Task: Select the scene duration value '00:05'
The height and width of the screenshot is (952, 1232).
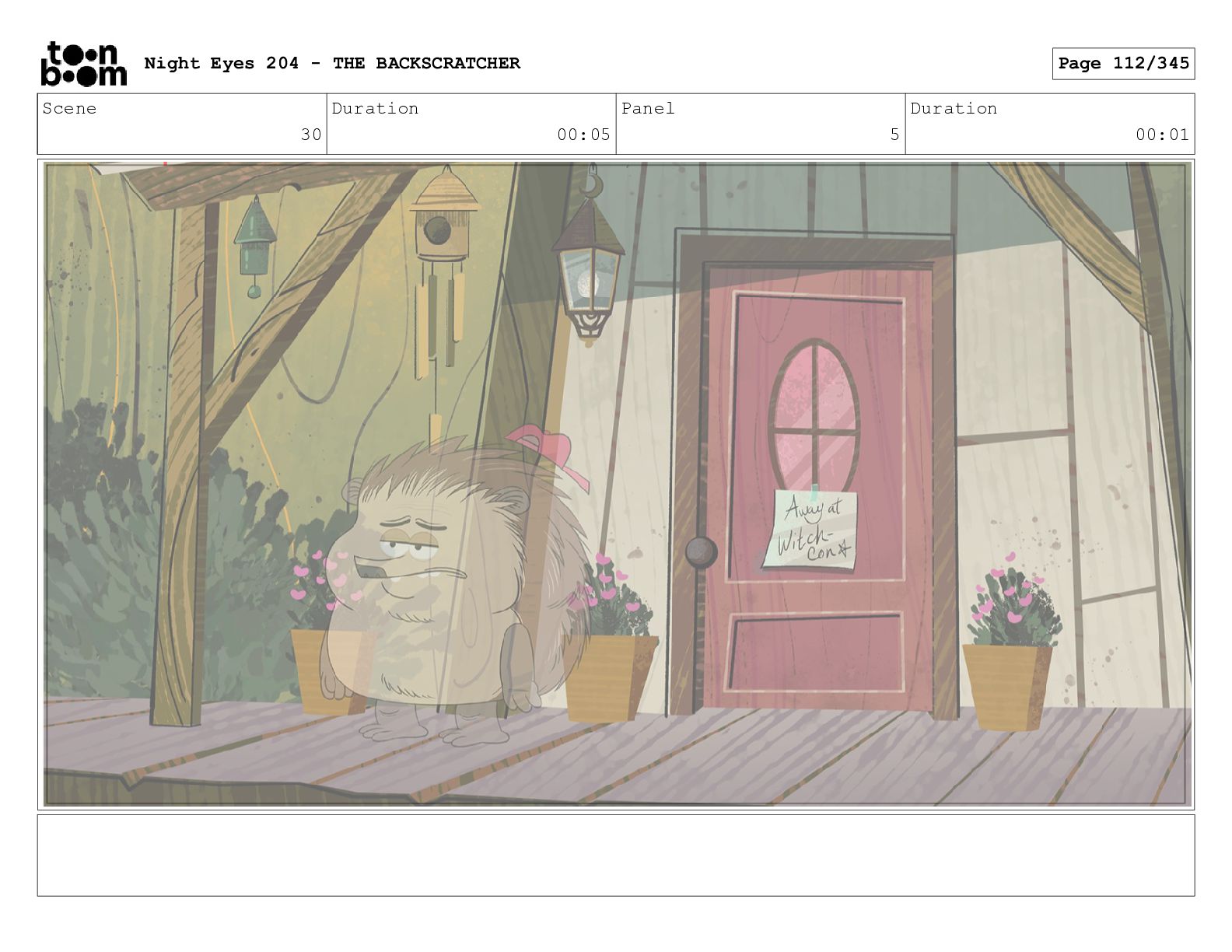Action: click(583, 135)
